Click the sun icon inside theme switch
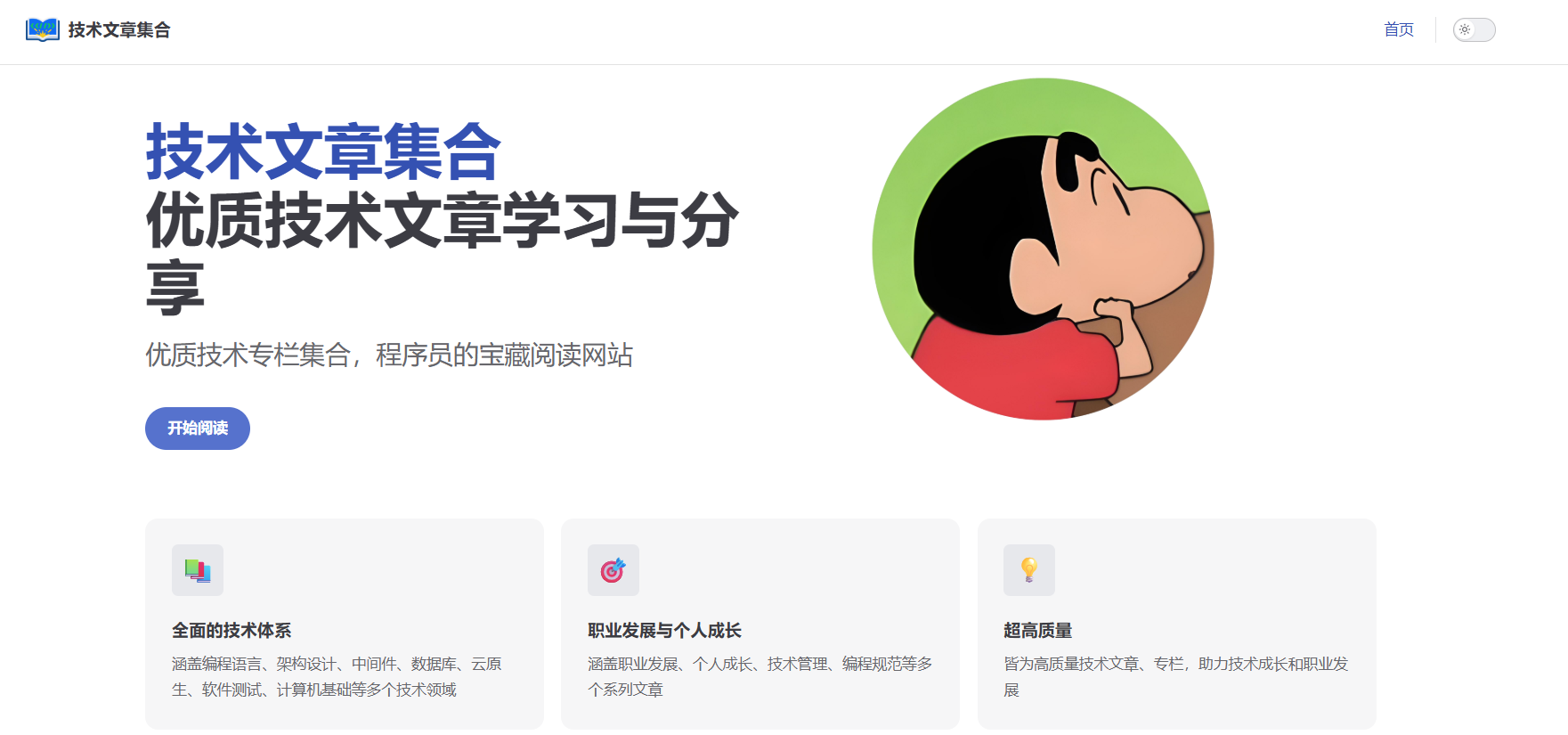 point(1465,29)
